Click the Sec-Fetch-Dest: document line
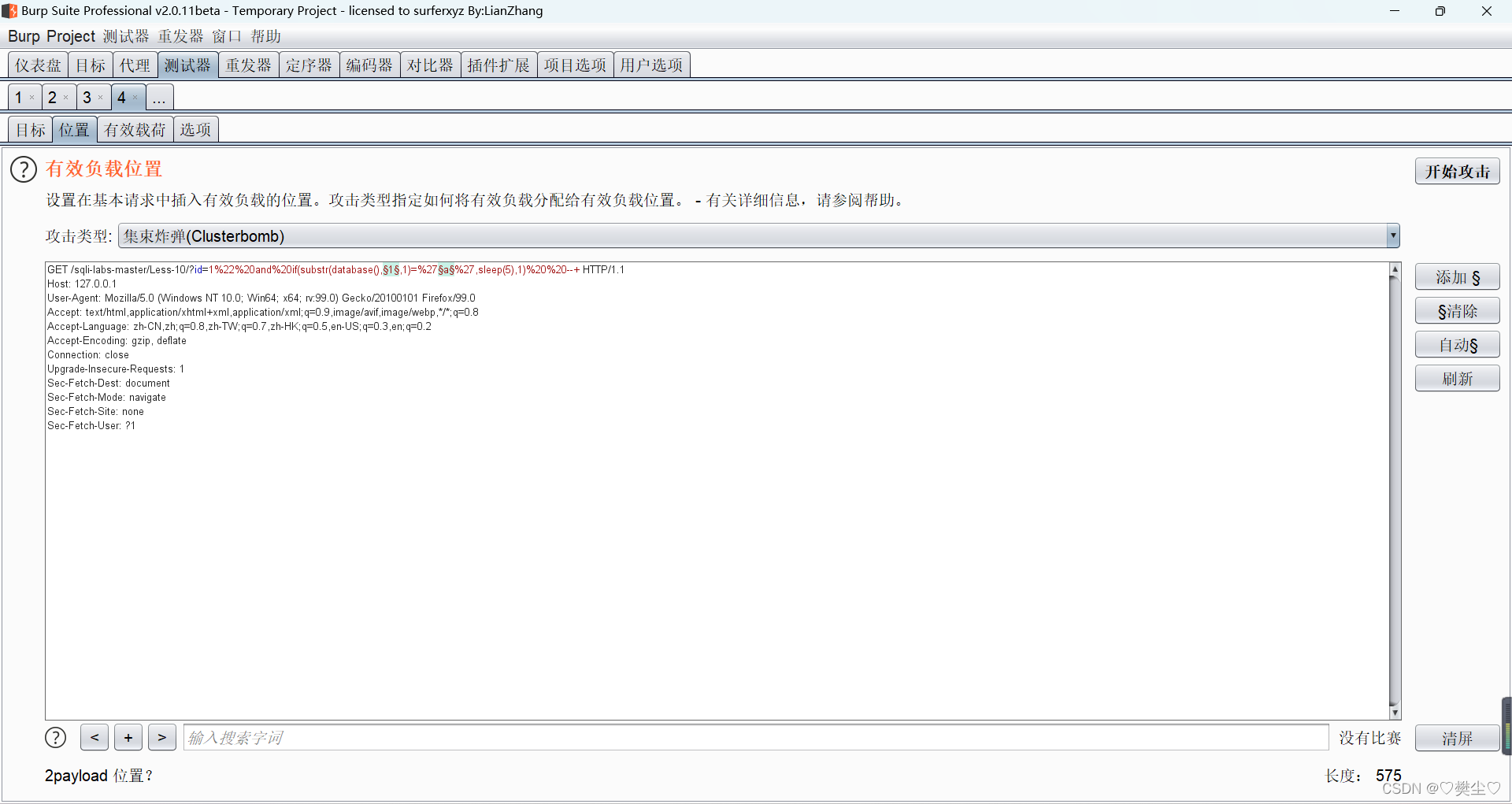Image resolution: width=1512 pixels, height=804 pixels. 109,383
